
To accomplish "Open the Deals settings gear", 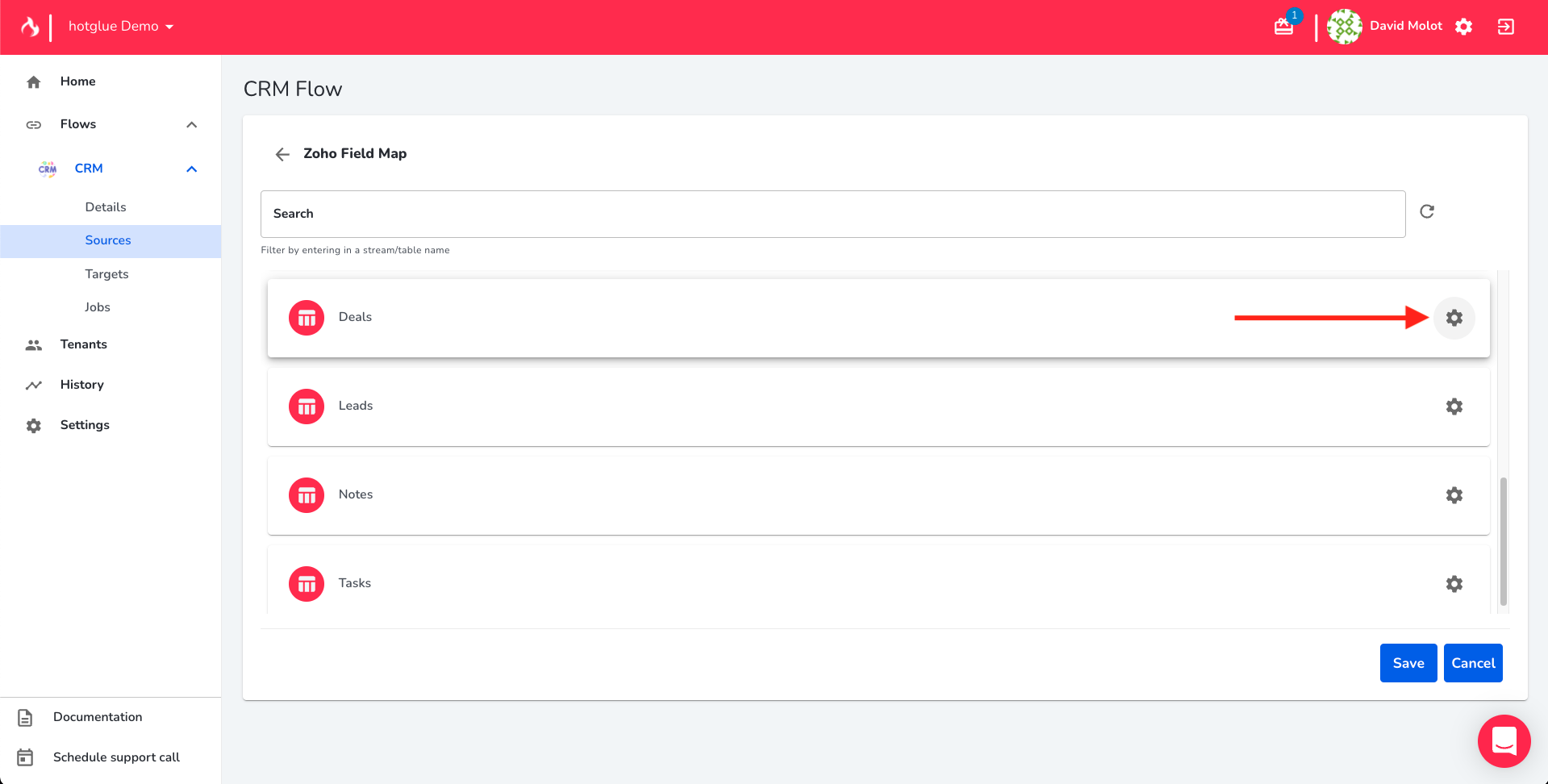I will pos(1454,318).
